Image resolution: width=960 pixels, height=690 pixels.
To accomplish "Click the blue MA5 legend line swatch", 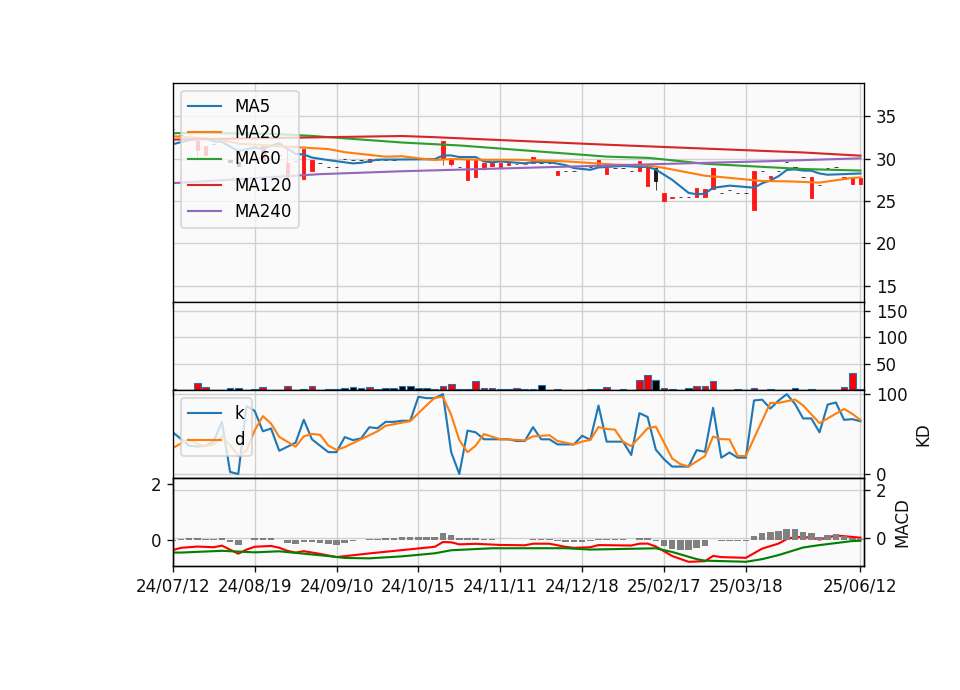I will [x=204, y=106].
